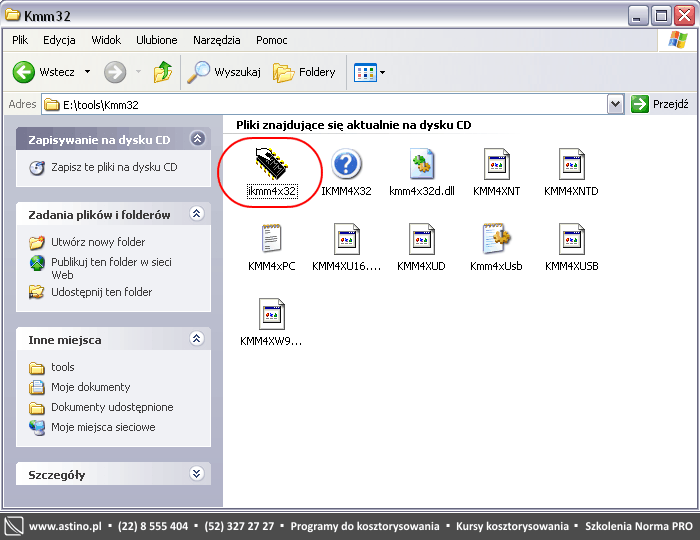Select the KMM4XUSB file icon
Screen dimensions: 700x540
pyautogui.click(x=571, y=239)
